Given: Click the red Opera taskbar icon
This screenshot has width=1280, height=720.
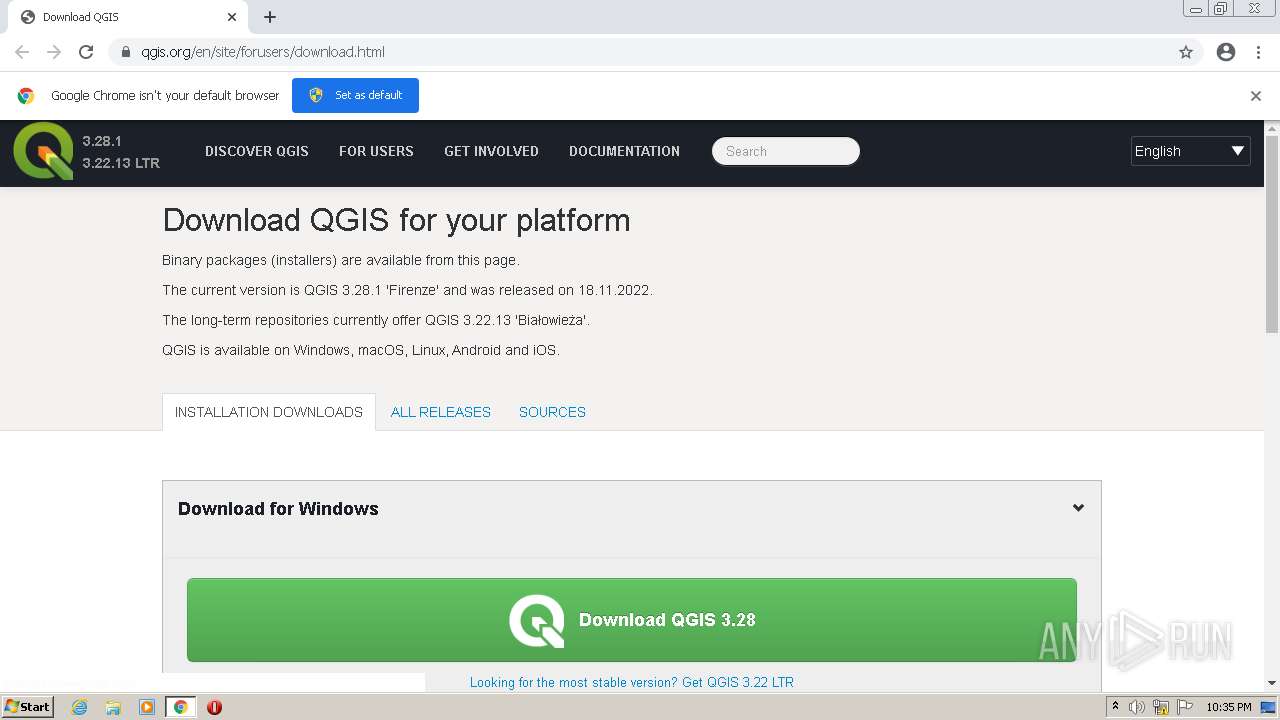Looking at the screenshot, I should tap(214, 707).
